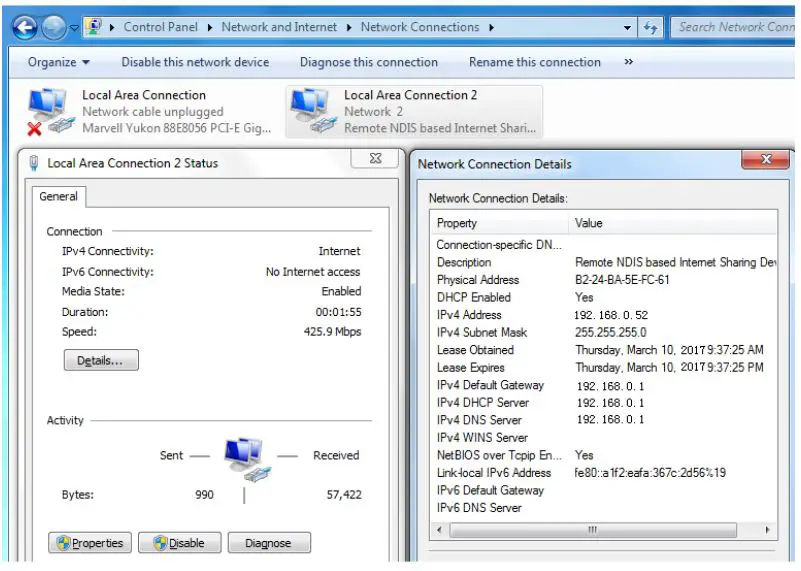Click Disable button in Status dialog
Image resolution: width=801 pixels, height=571 pixels.
pyautogui.click(x=180, y=543)
